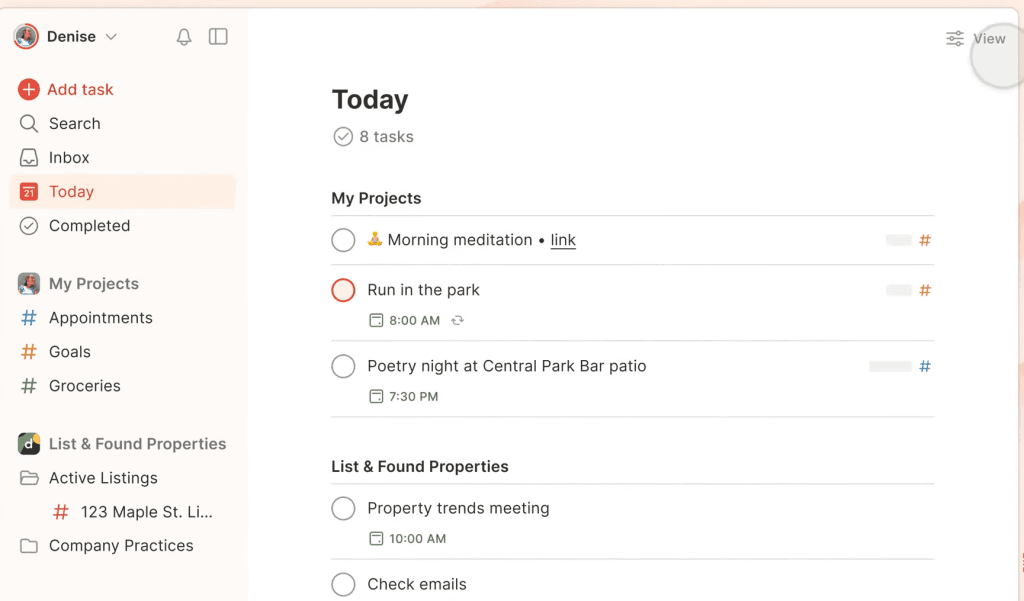This screenshot has width=1024, height=601.
Task: Open the Groceries project
Action: pos(84,386)
